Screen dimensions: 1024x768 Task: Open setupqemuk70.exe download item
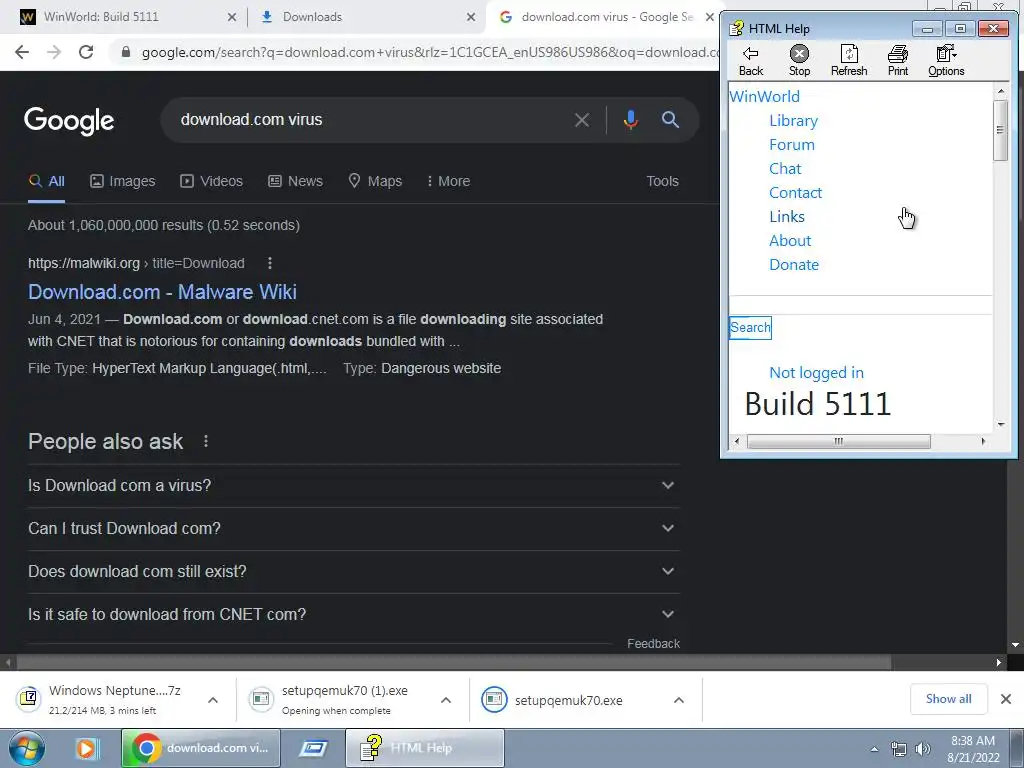tap(568, 700)
